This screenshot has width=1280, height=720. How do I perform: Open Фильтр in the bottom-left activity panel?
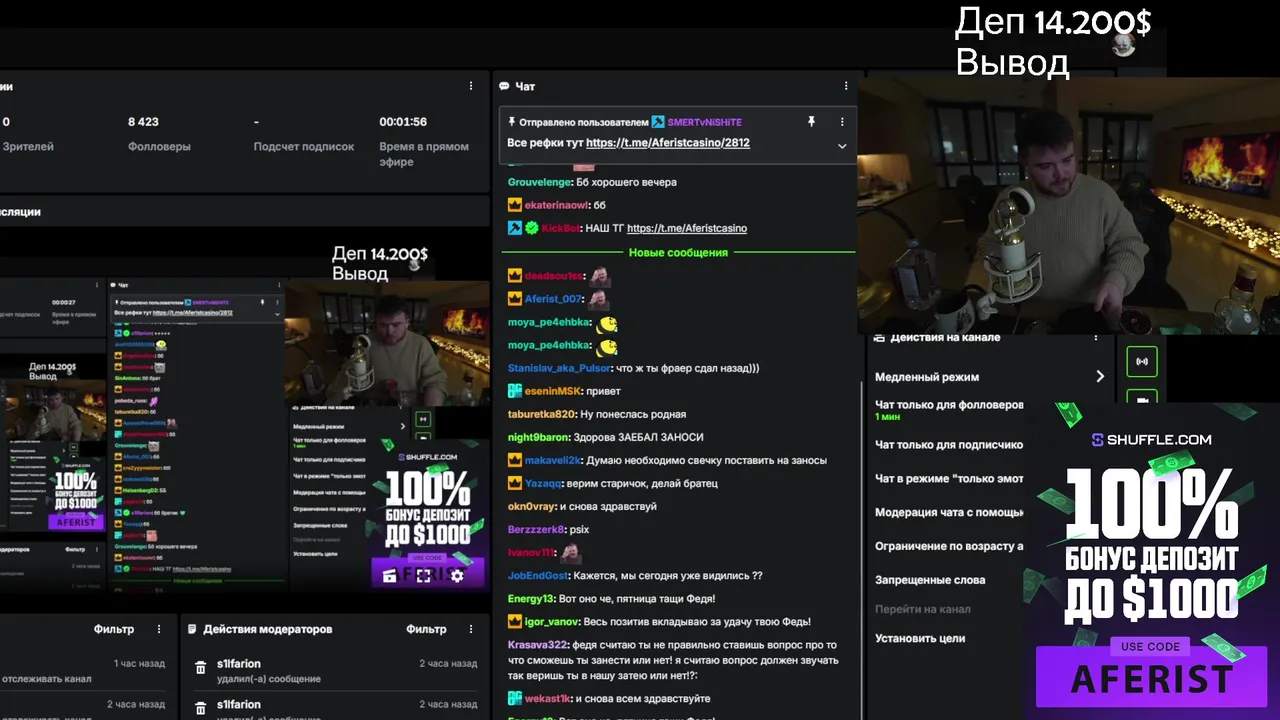pyautogui.click(x=114, y=629)
